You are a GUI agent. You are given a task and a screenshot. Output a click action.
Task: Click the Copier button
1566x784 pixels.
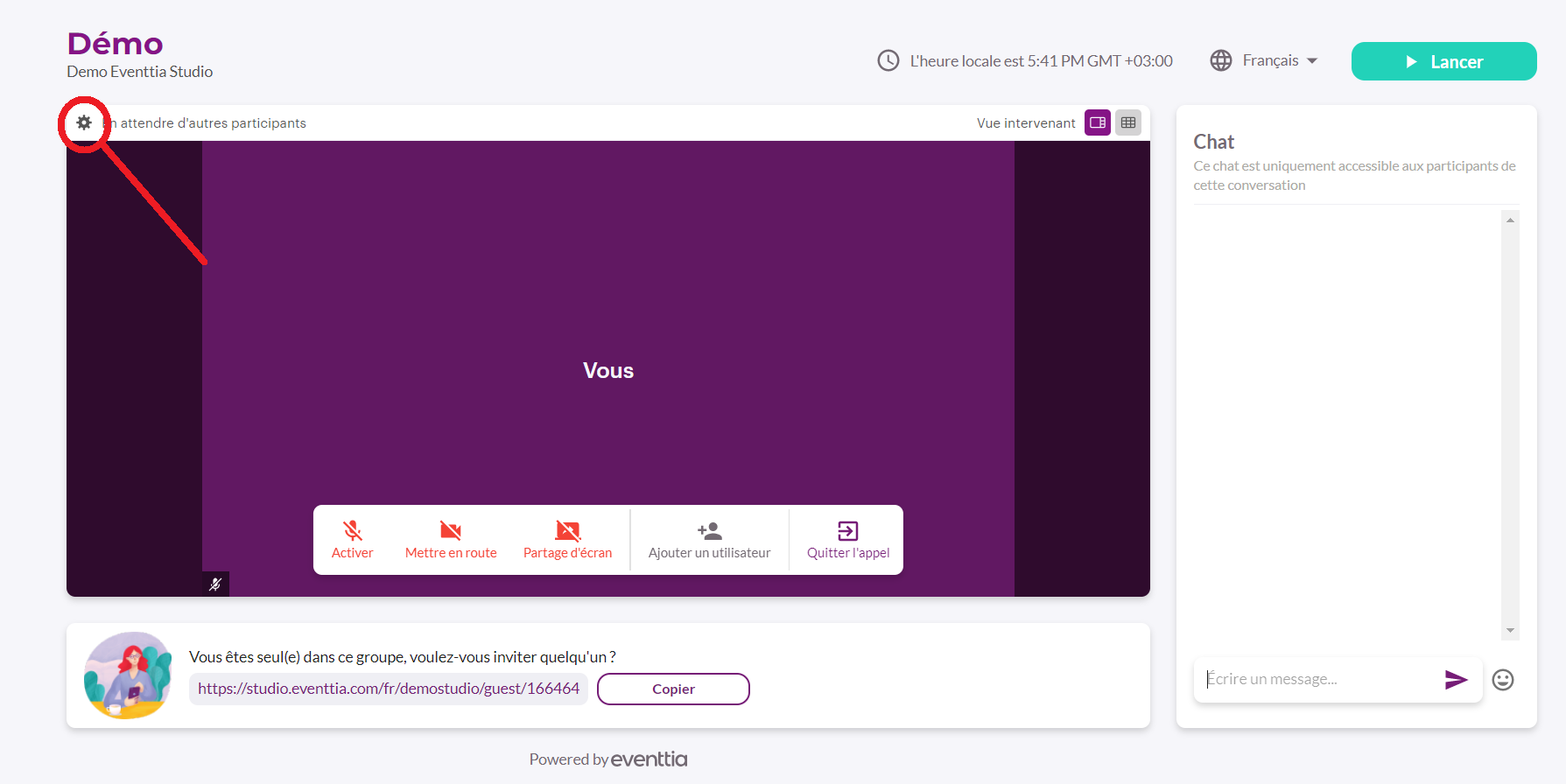[x=672, y=689]
